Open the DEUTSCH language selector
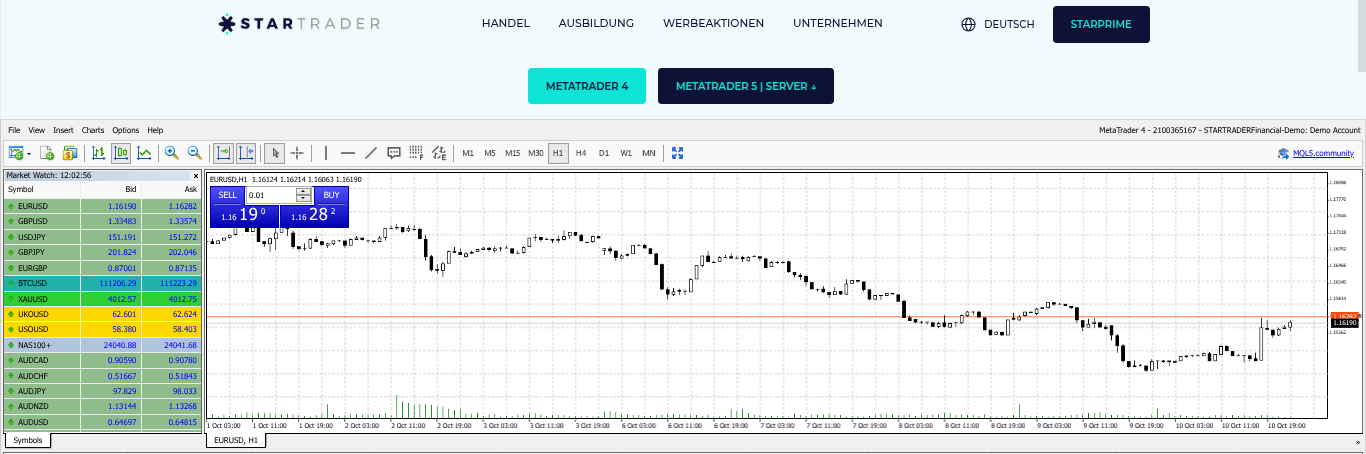Image resolution: width=1366 pixels, height=454 pixels. (x=997, y=24)
